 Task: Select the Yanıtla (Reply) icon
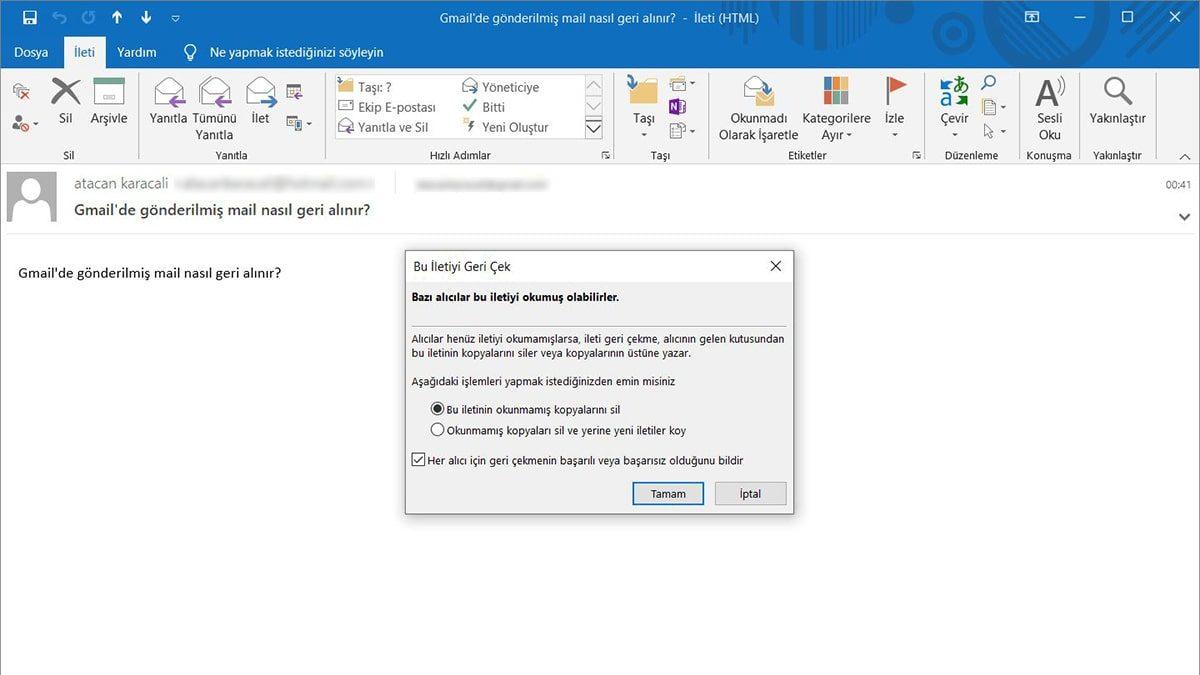[x=168, y=103]
